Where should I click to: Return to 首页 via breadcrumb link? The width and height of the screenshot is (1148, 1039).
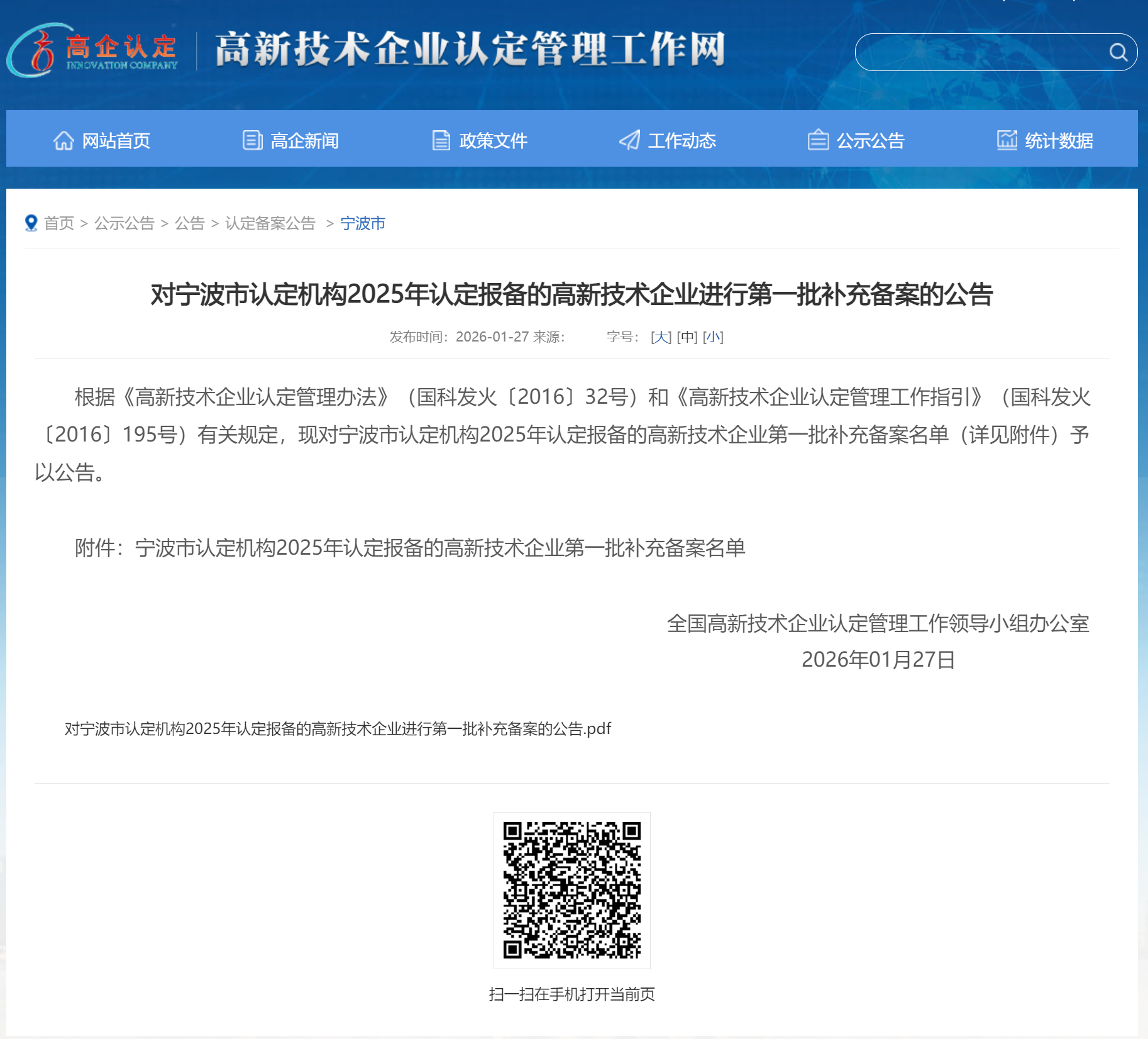click(60, 223)
